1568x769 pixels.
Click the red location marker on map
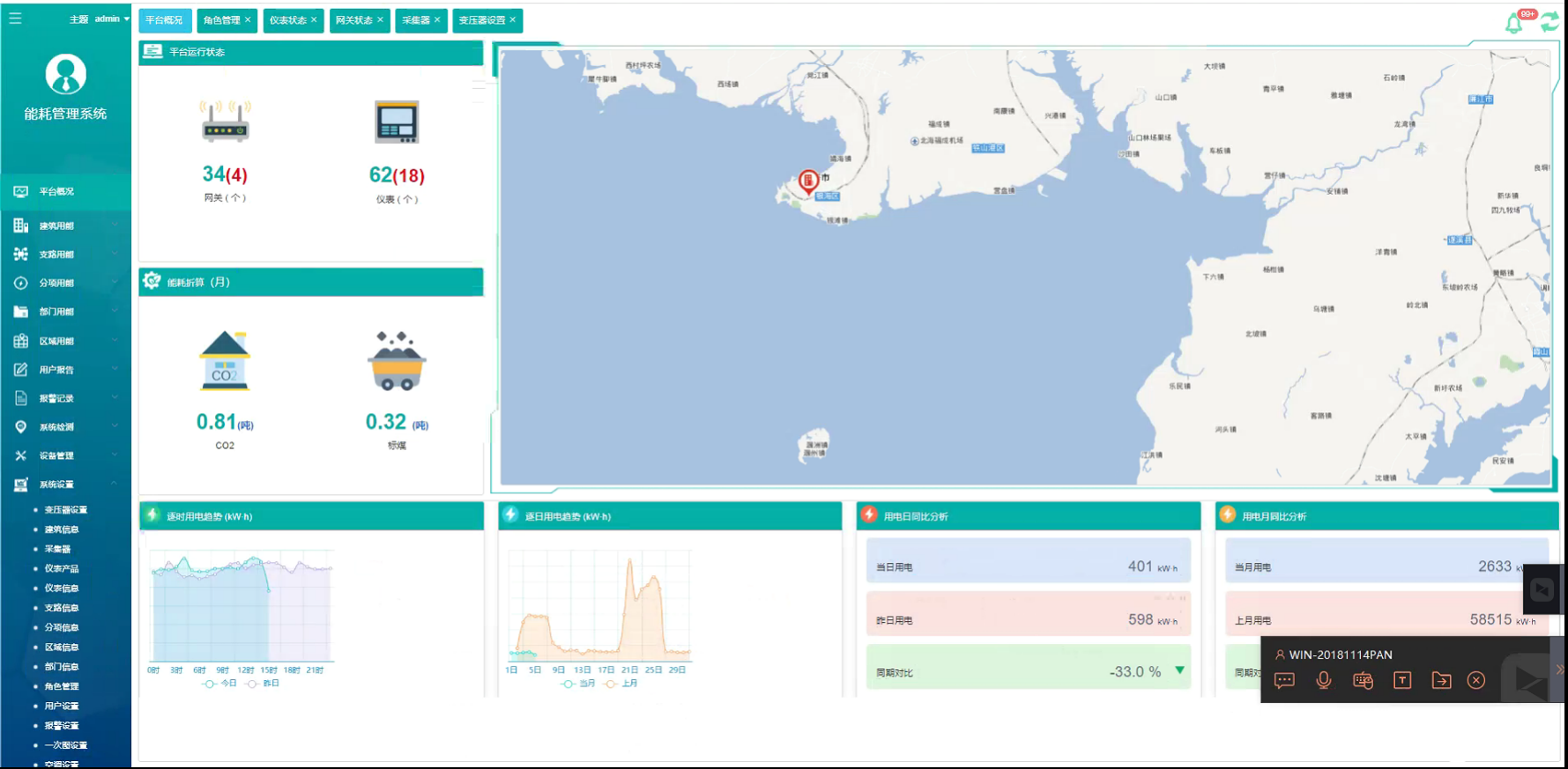point(807,181)
